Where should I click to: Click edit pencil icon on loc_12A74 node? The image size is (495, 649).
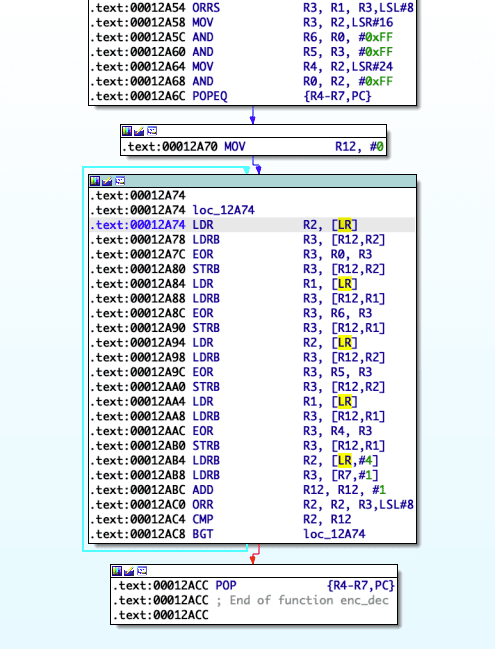(x=107, y=181)
